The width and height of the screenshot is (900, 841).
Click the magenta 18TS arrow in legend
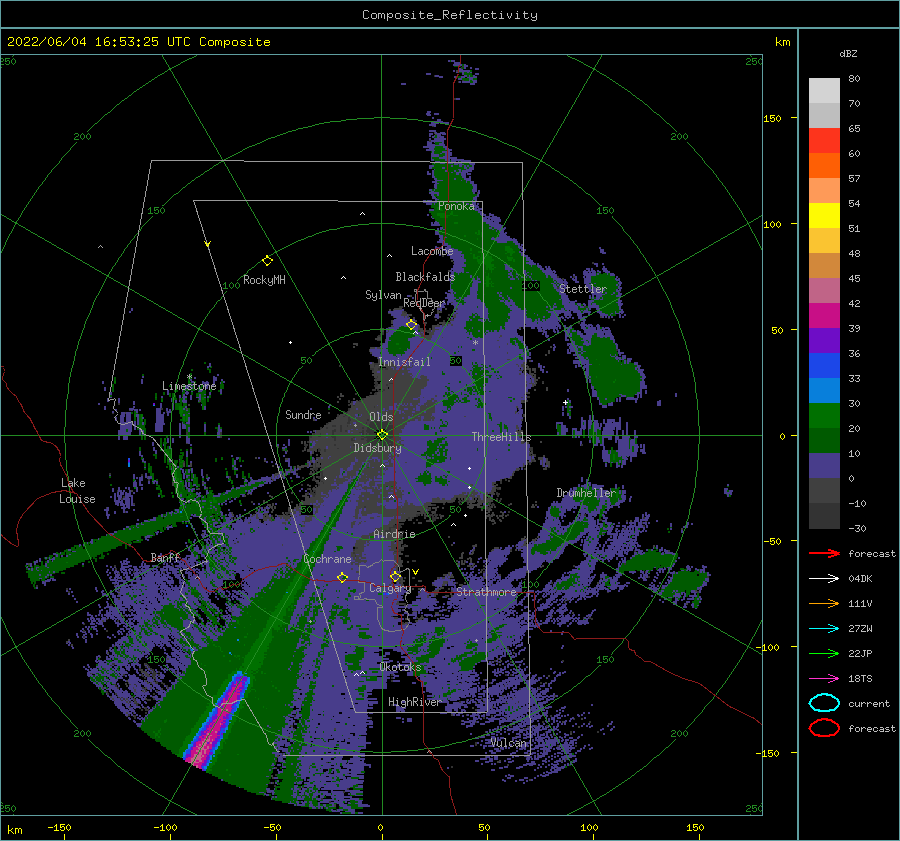(824, 679)
